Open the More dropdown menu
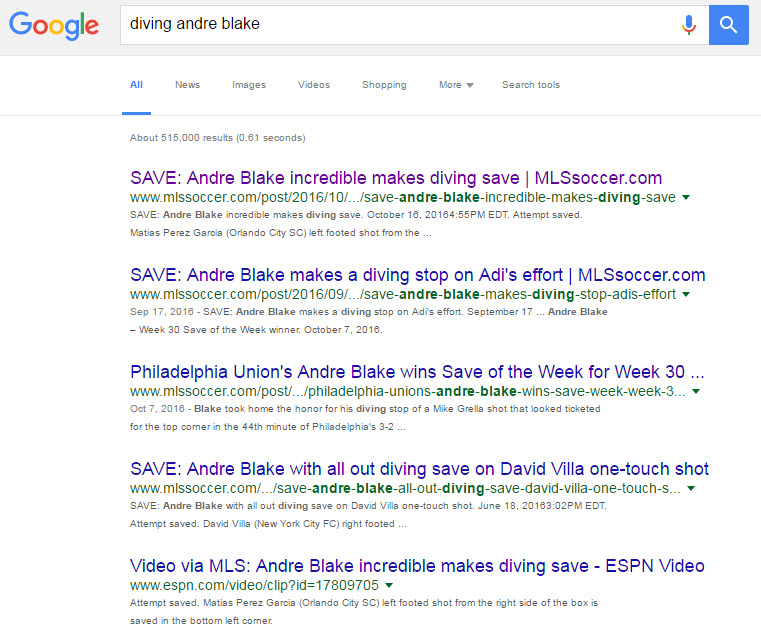 456,84
